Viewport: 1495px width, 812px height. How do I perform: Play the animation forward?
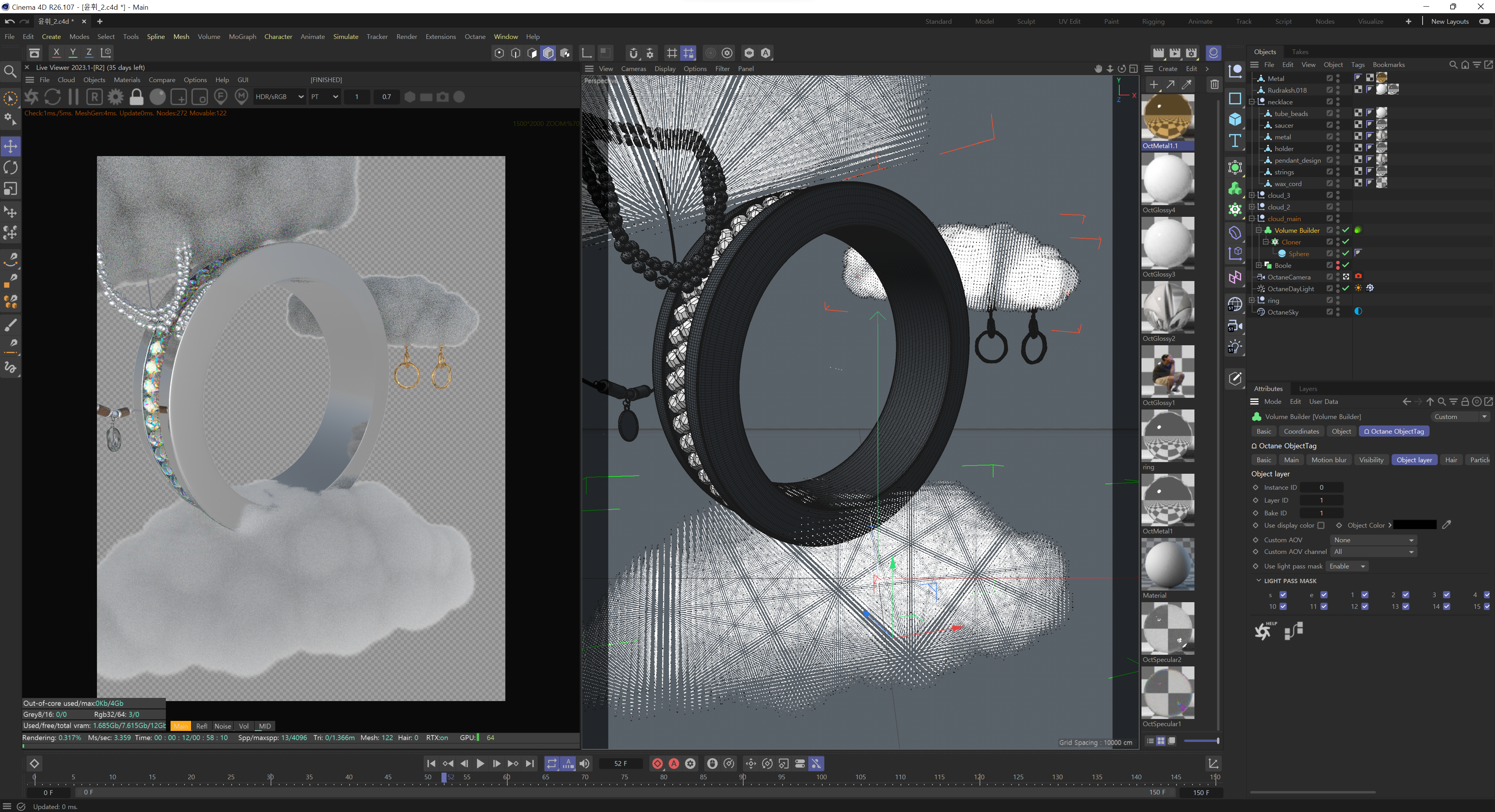[480, 764]
